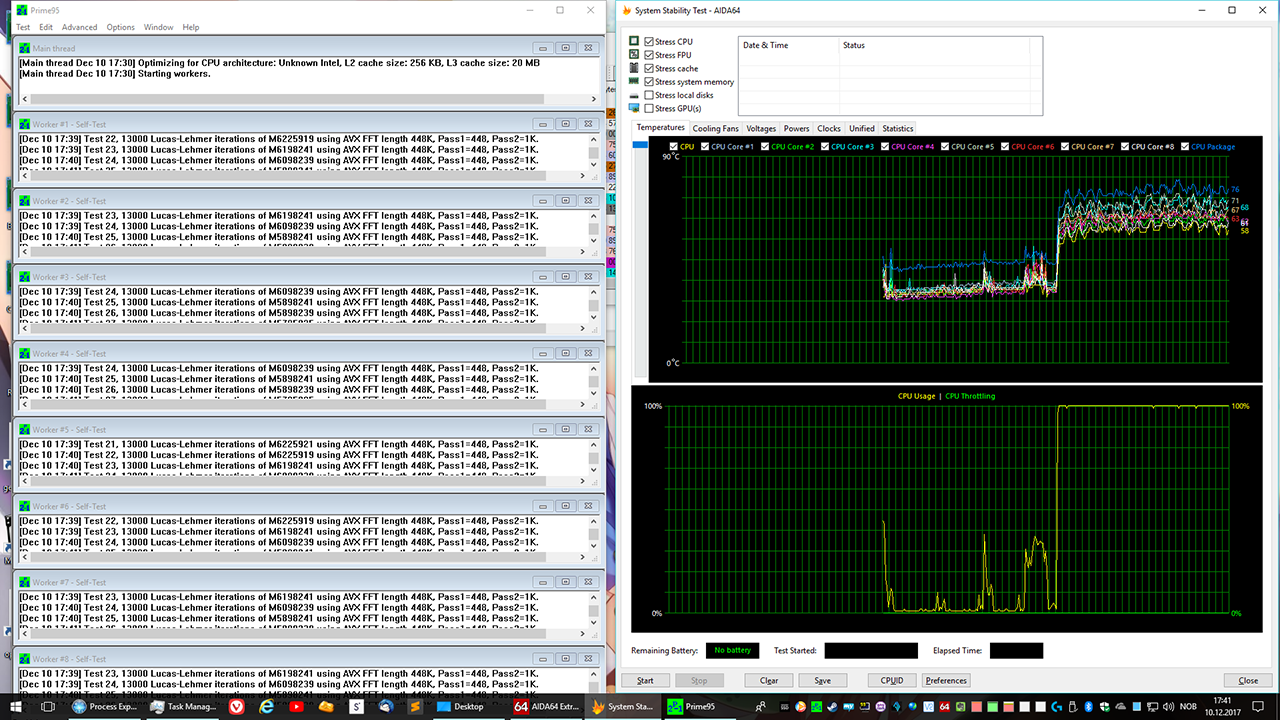This screenshot has height=720, width=1280.
Task: Click the Start button in AIDA64
Action: 645,680
